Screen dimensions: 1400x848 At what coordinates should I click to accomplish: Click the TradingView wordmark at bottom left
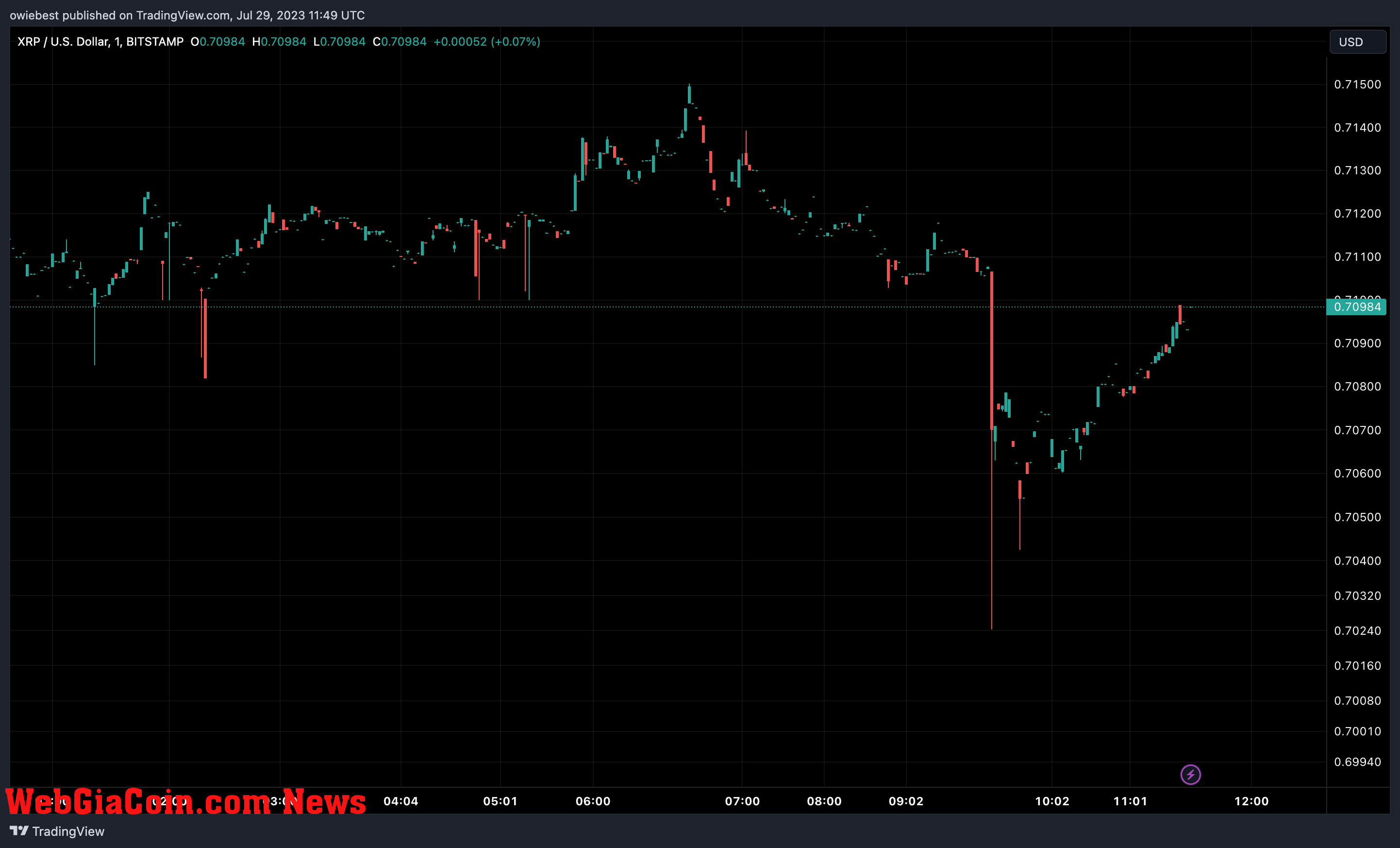(x=68, y=831)
